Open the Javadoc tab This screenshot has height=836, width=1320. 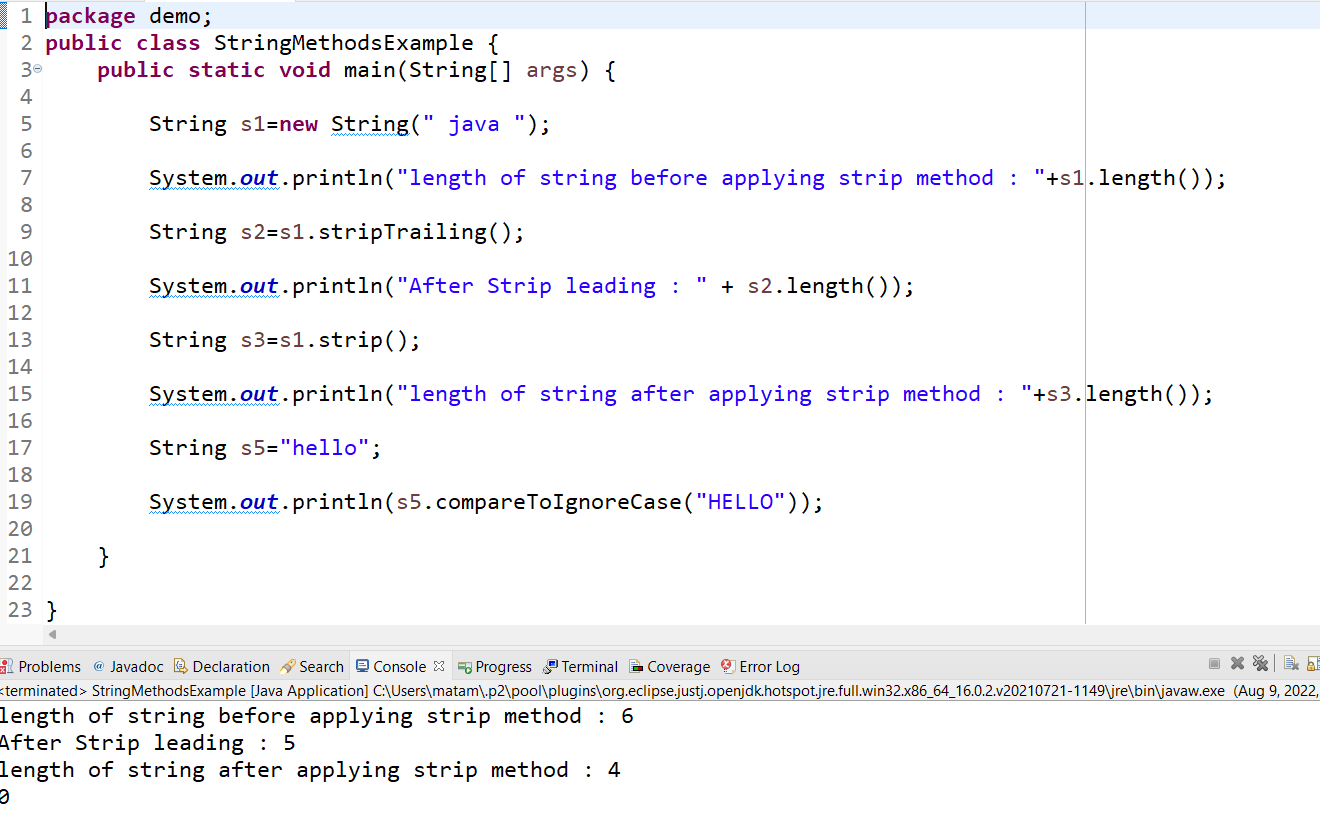click(128, 667)
